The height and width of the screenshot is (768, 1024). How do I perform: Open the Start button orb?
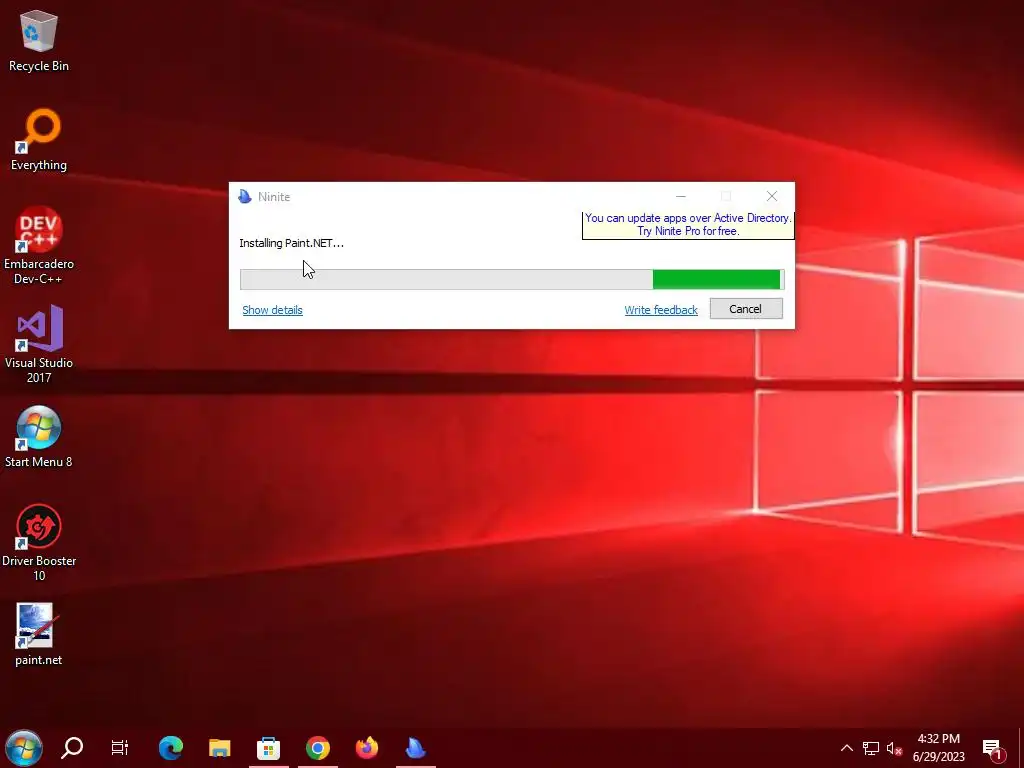tap(24, 748)
